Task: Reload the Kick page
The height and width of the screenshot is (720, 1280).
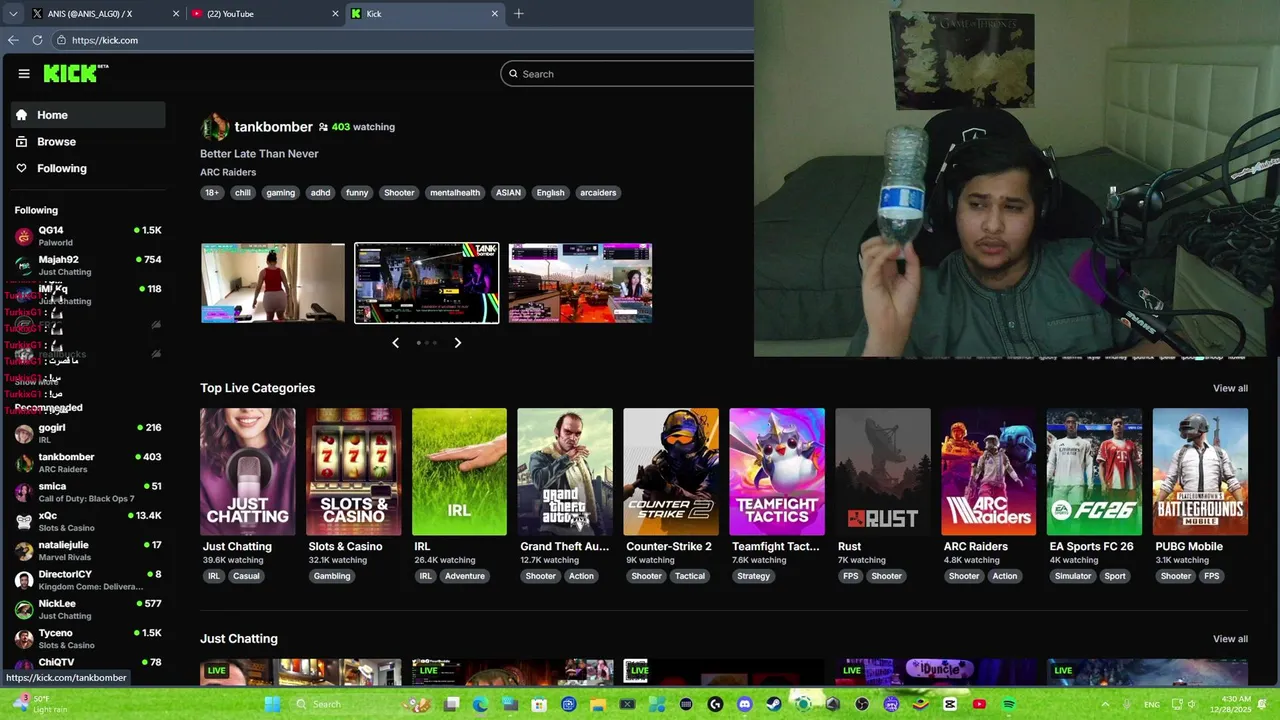Action: click(37, 40)
